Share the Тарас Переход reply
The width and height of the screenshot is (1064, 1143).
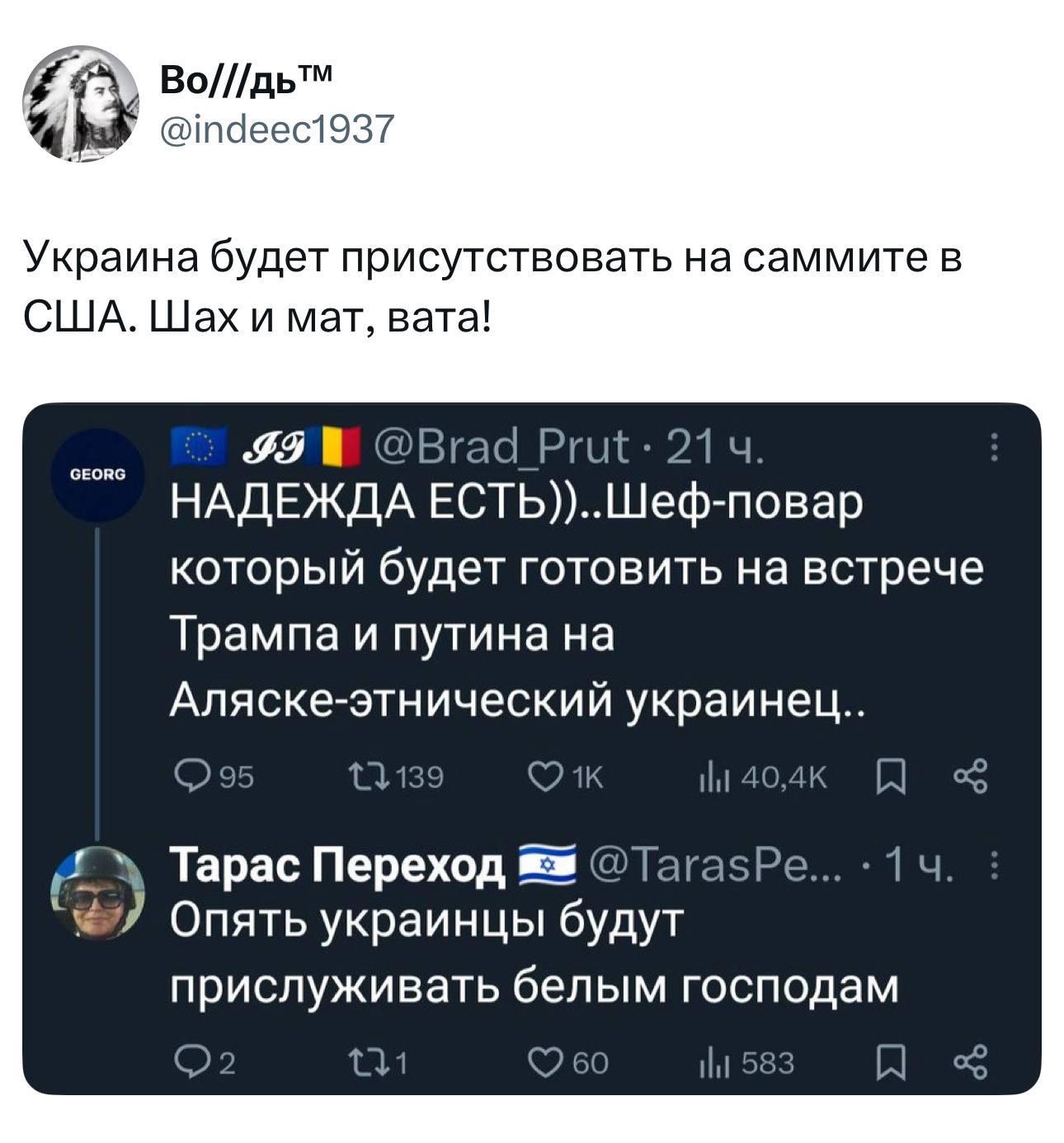[x=968, y=1064]
